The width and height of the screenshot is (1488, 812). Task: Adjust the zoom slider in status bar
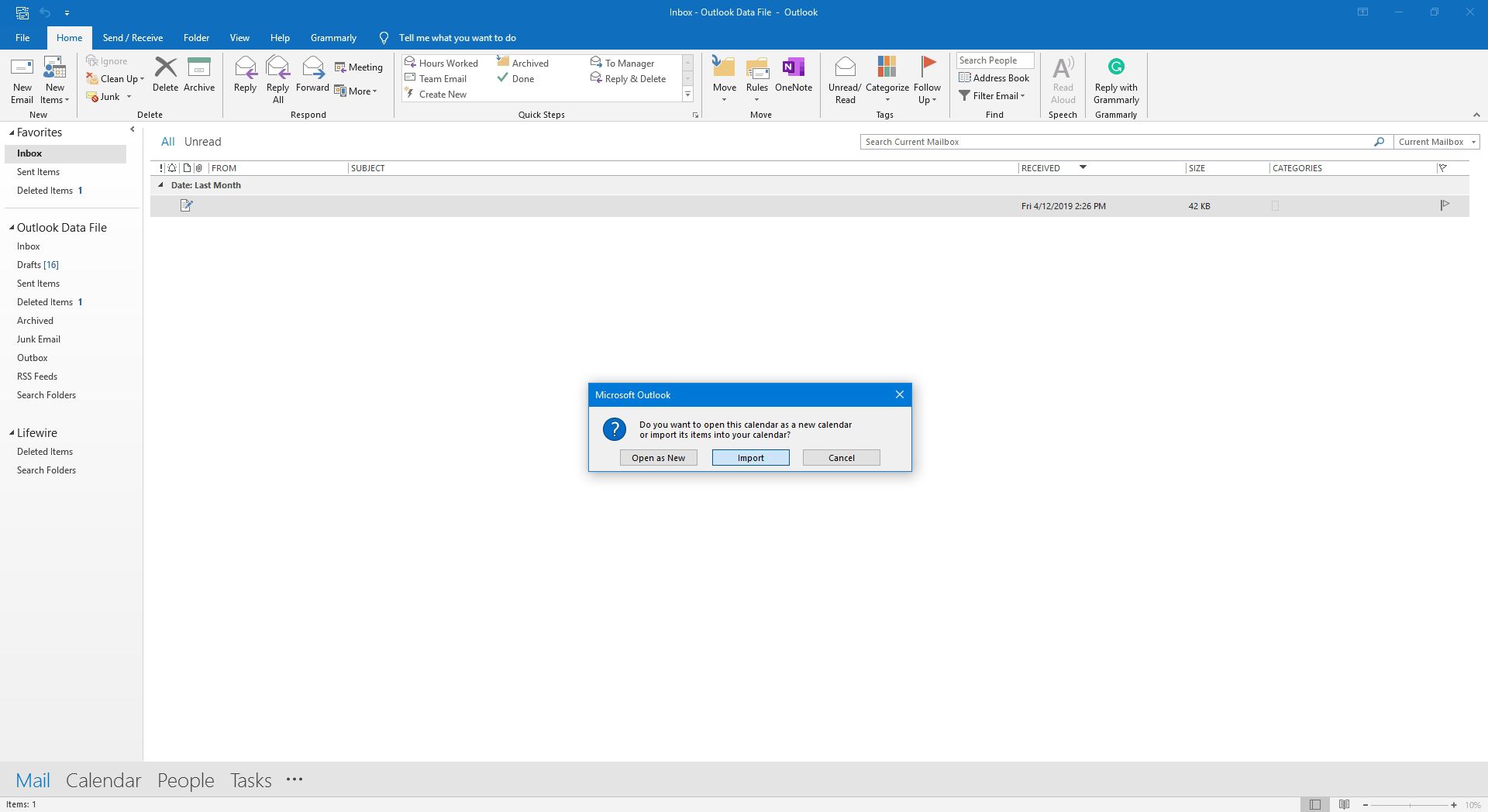point(1410,804)
